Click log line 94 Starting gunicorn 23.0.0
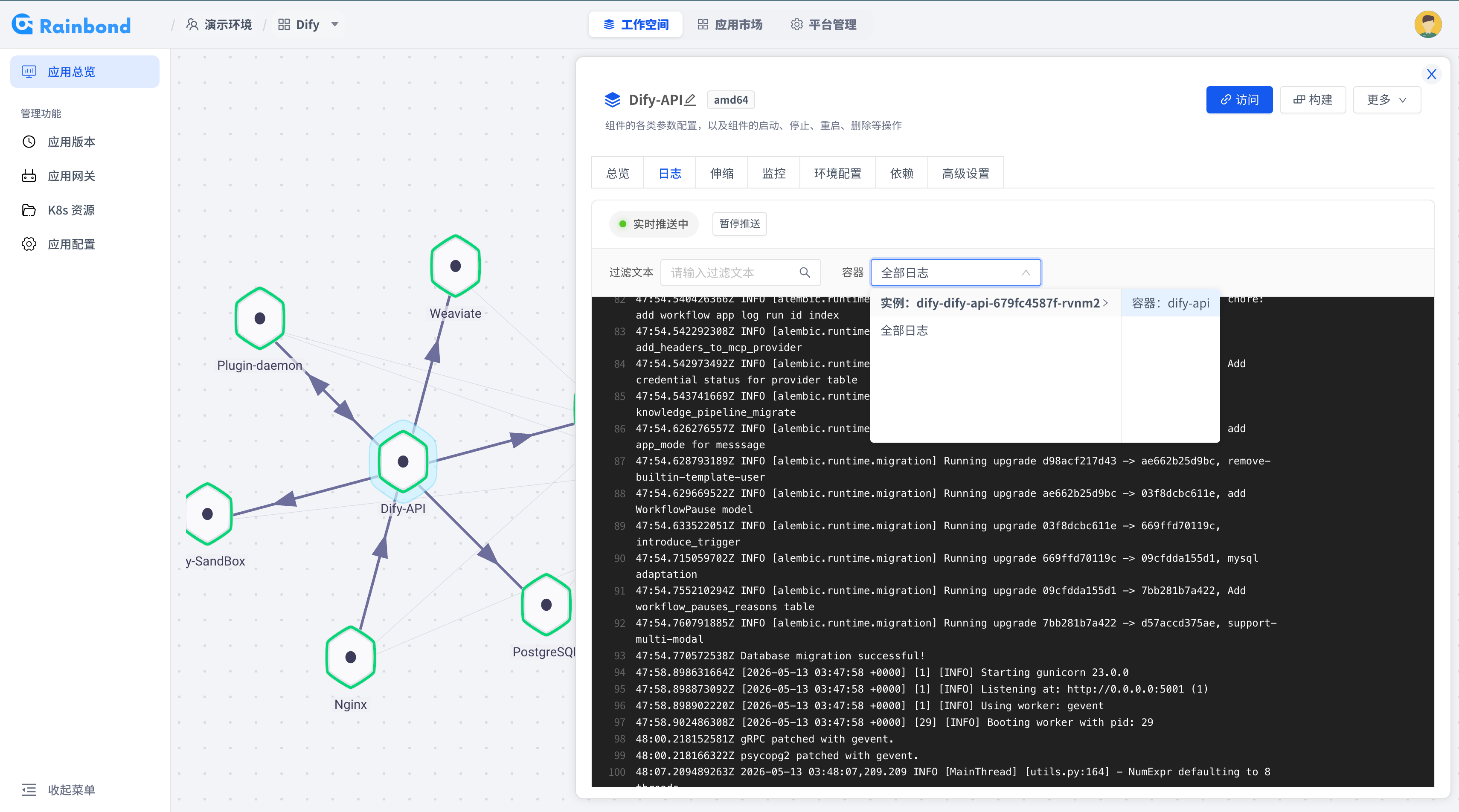The width and height of the screenshot is (1459, 812). [882, 672]
